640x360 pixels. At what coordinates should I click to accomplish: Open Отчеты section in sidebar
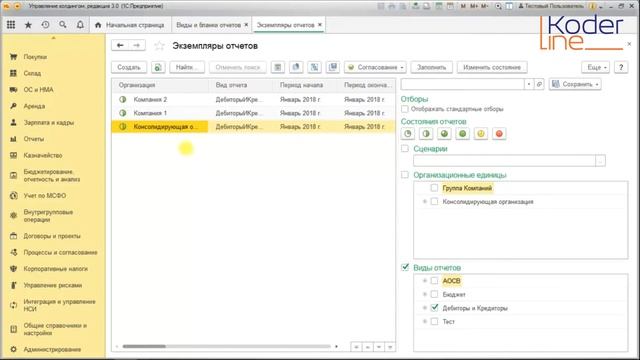pyautogui.click(x=33, y=139)
